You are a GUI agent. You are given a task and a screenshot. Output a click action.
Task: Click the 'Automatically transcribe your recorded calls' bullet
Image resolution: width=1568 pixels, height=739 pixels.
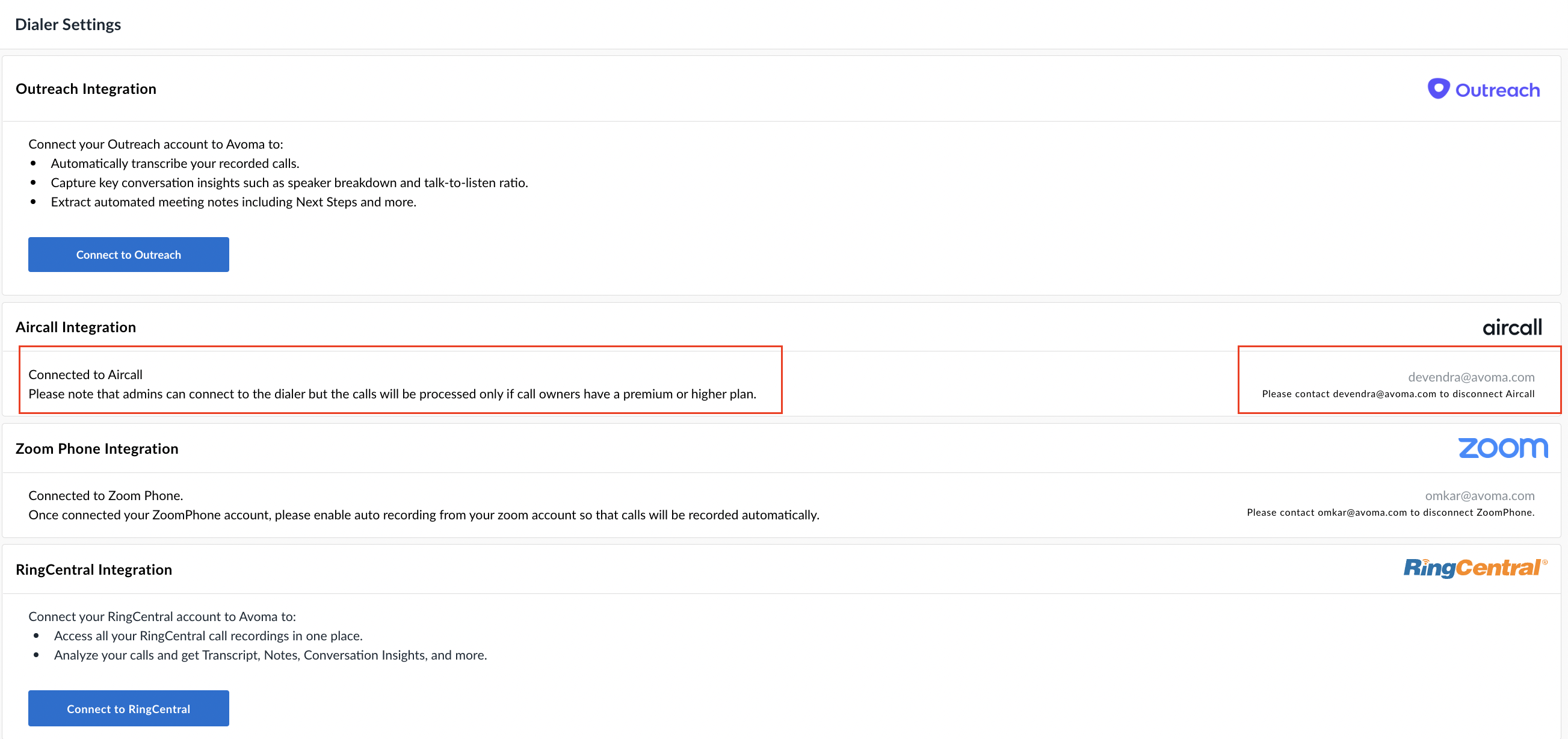(x=174, y=163)
